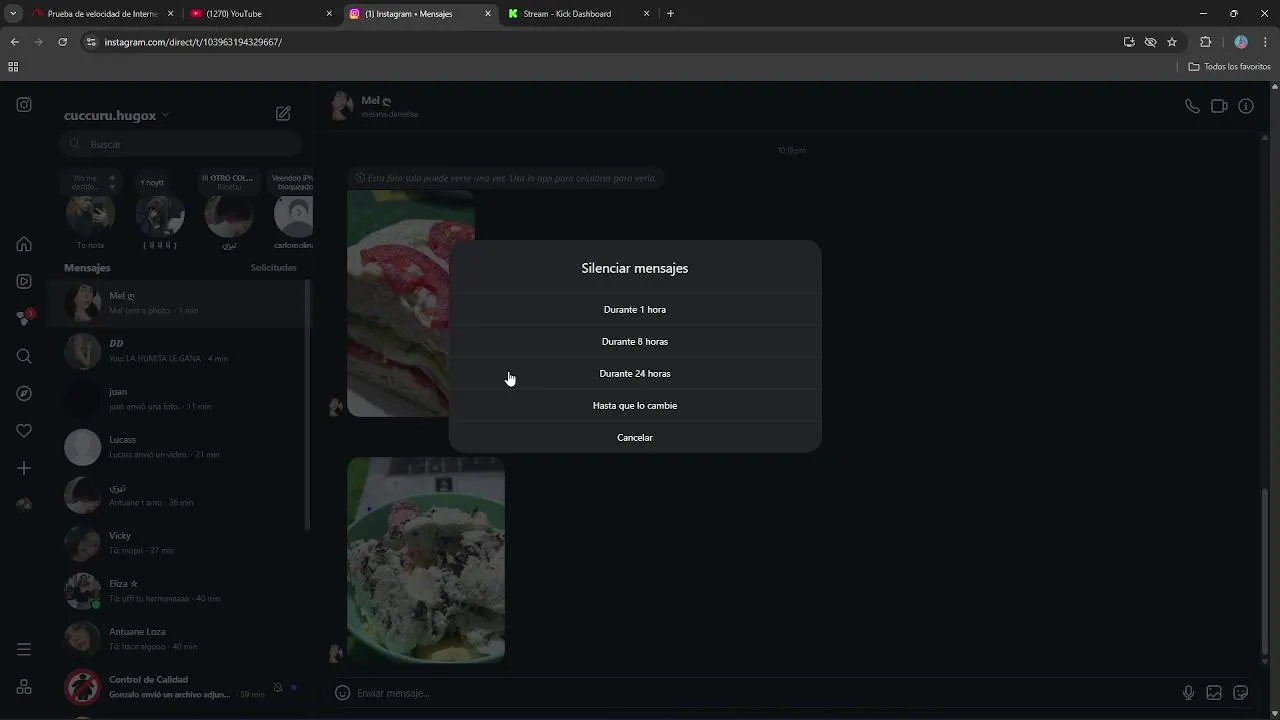Click voice clip microphone icon
Viewport: 1280px width, 720px height.
[1188, 693]
